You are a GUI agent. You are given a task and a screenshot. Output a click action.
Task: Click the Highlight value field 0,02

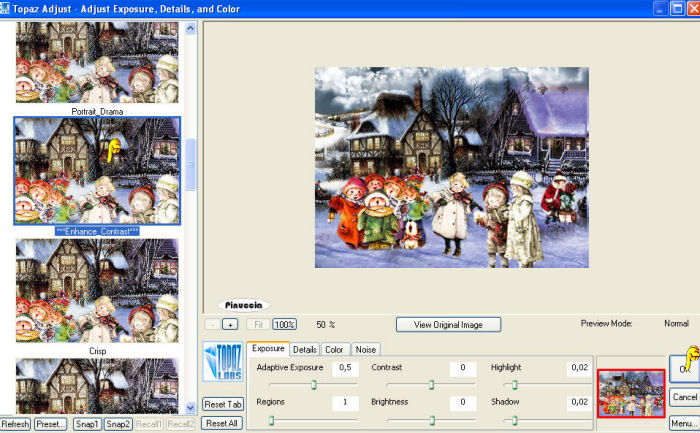pos(579,368)
